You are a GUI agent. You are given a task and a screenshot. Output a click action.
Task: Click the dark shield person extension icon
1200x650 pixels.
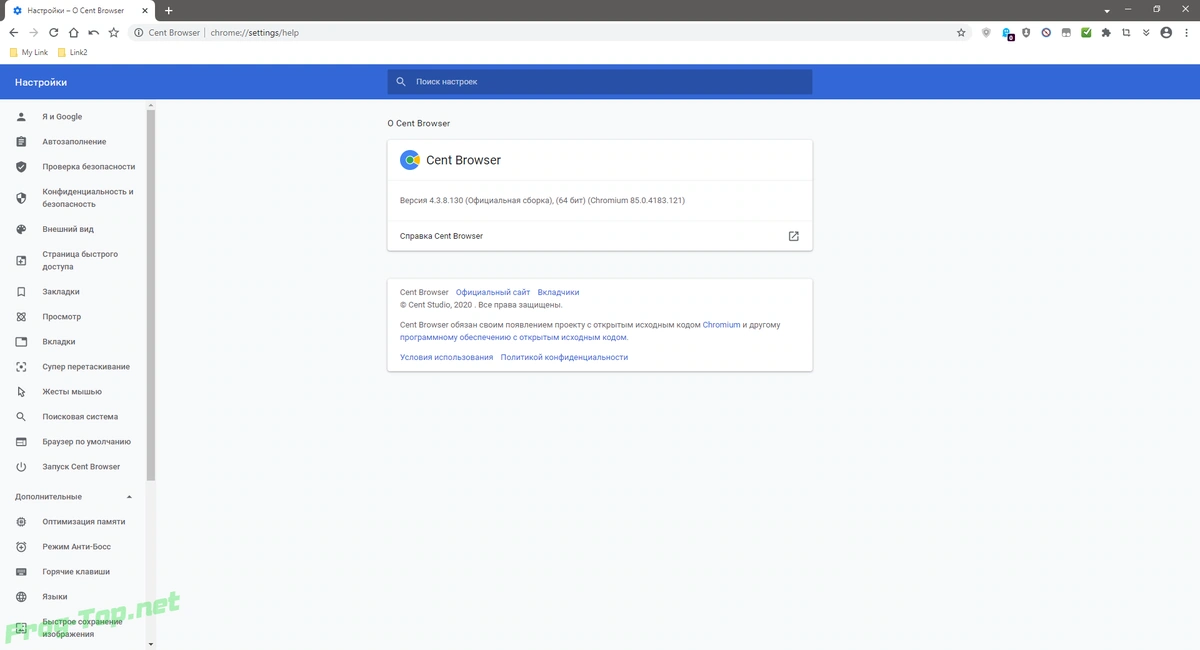coord(1026,32)
